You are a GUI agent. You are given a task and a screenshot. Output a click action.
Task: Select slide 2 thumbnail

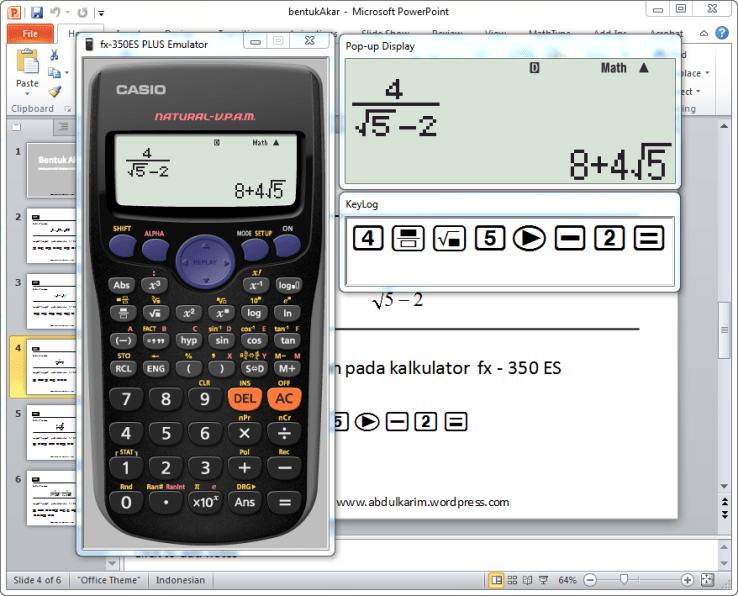pyautogui.click(x=51, y=236)
